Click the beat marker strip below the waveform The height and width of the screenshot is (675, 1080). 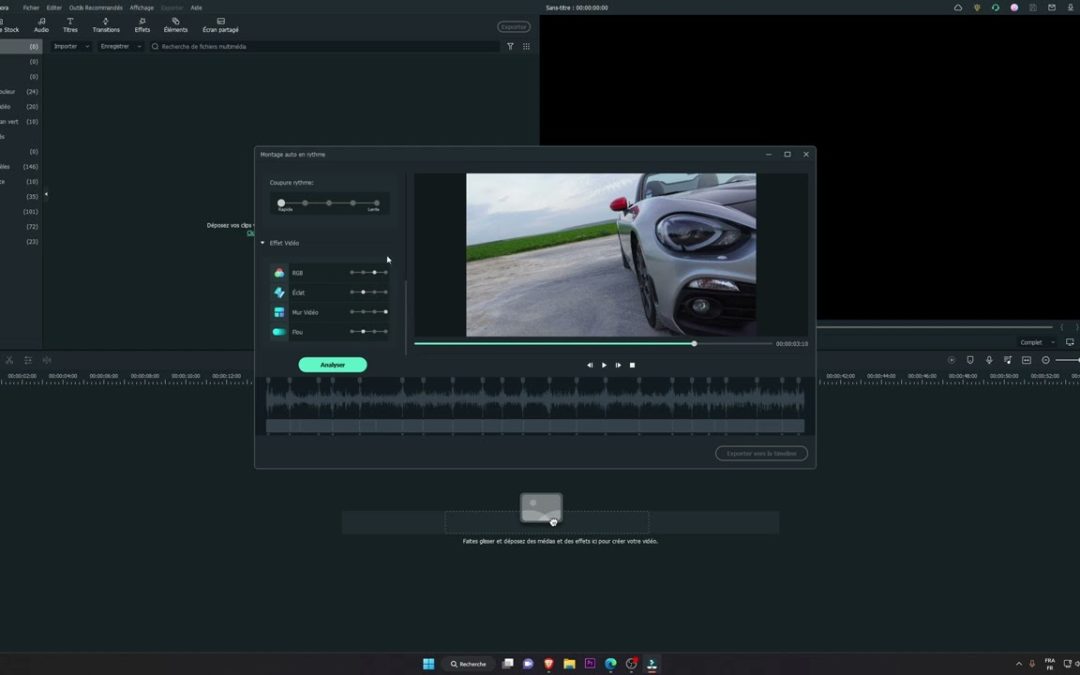tap(535, 426)
